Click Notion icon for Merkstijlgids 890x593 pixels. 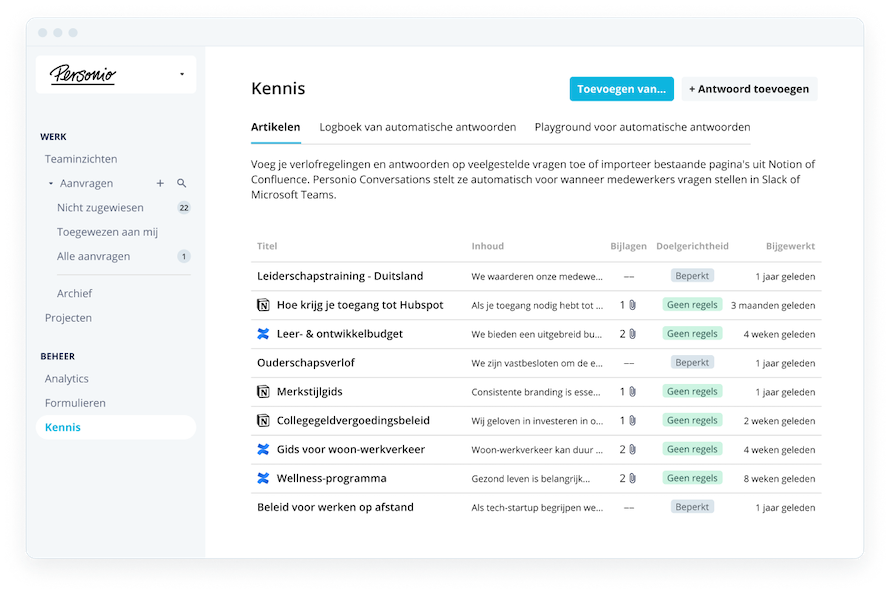click(263, 392)
